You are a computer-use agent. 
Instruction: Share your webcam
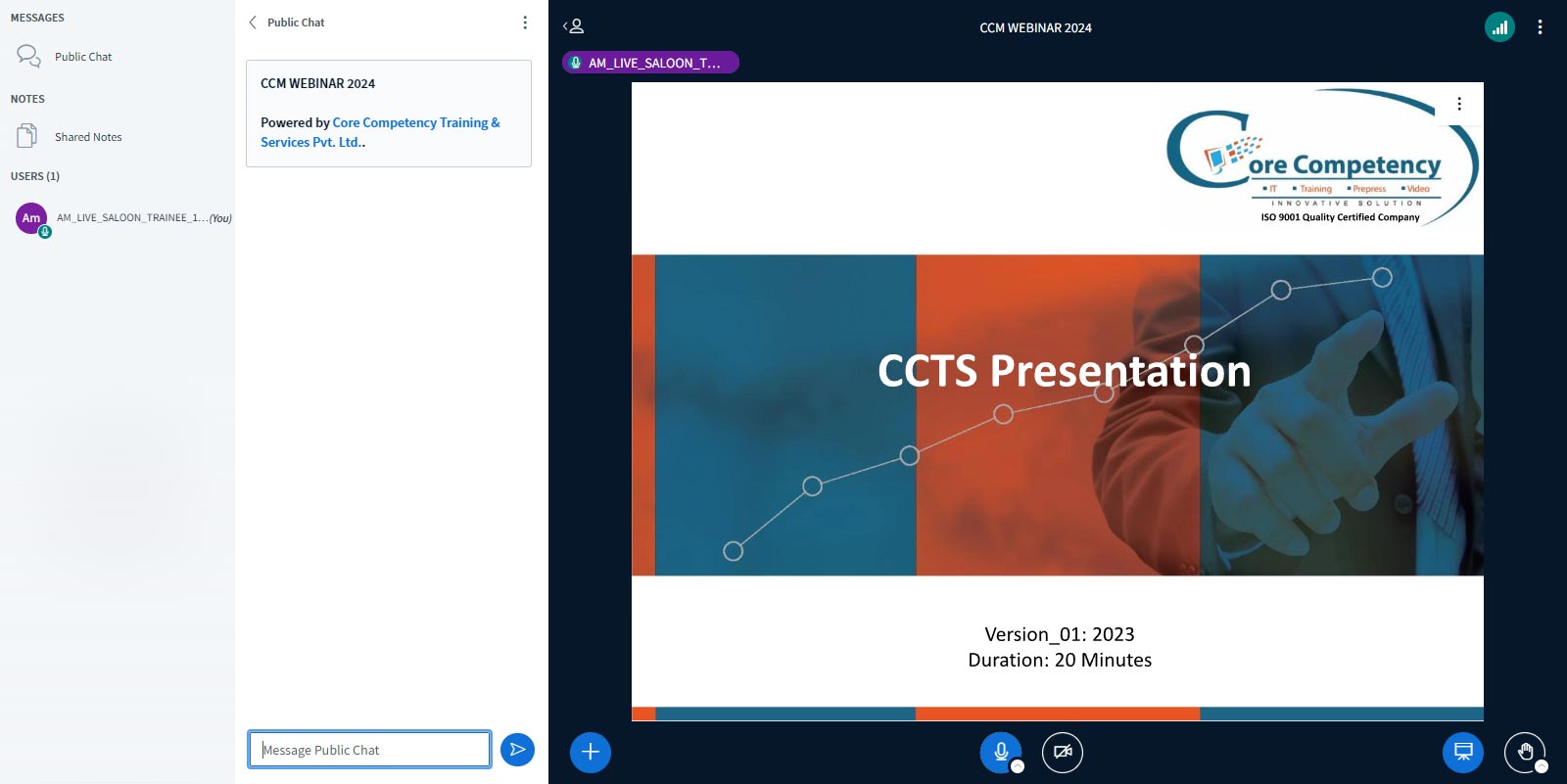tap(1063, 752)
